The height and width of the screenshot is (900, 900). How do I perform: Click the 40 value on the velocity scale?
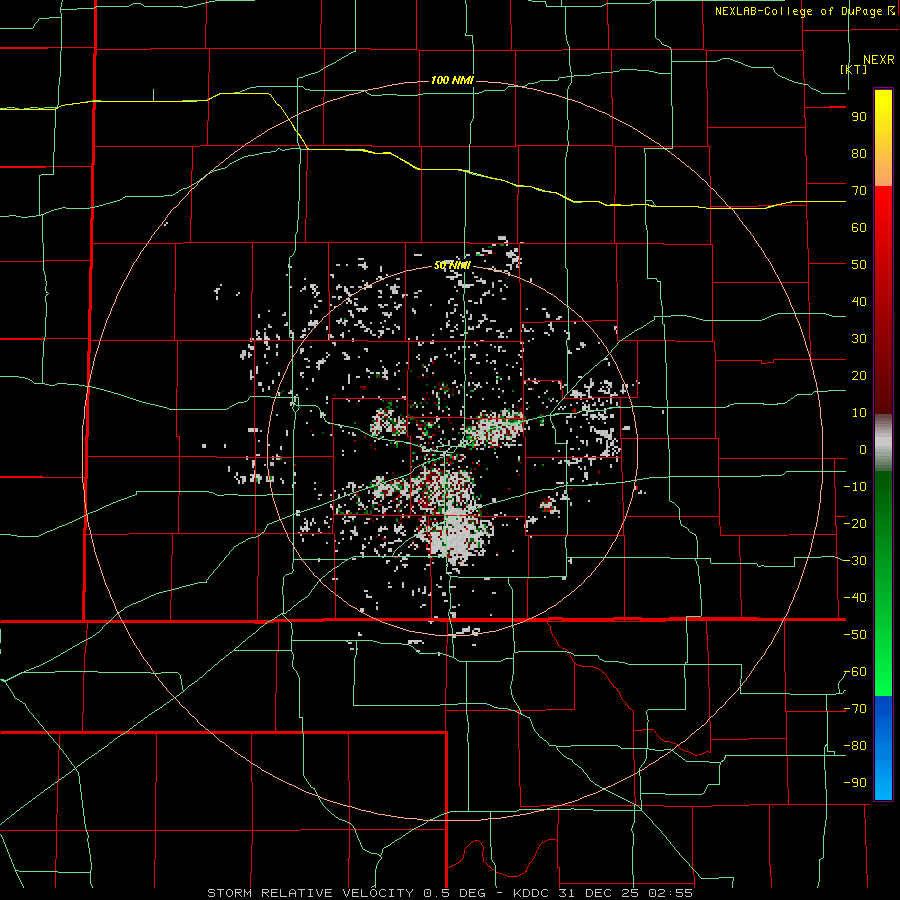coord(859,301)
